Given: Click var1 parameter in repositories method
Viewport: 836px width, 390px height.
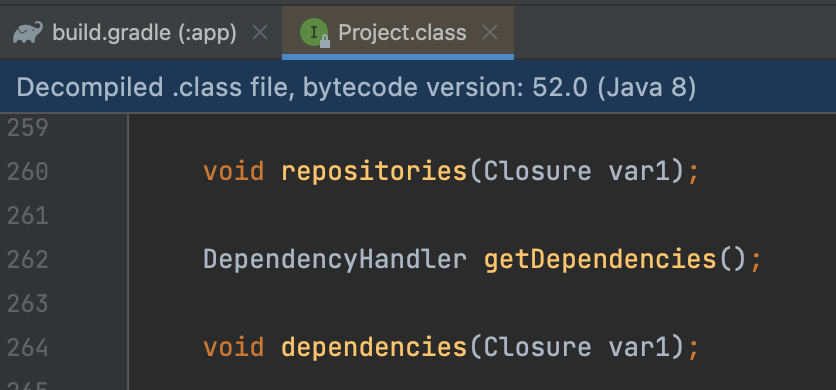Looking at the screenshot, I should pos(639,172).
